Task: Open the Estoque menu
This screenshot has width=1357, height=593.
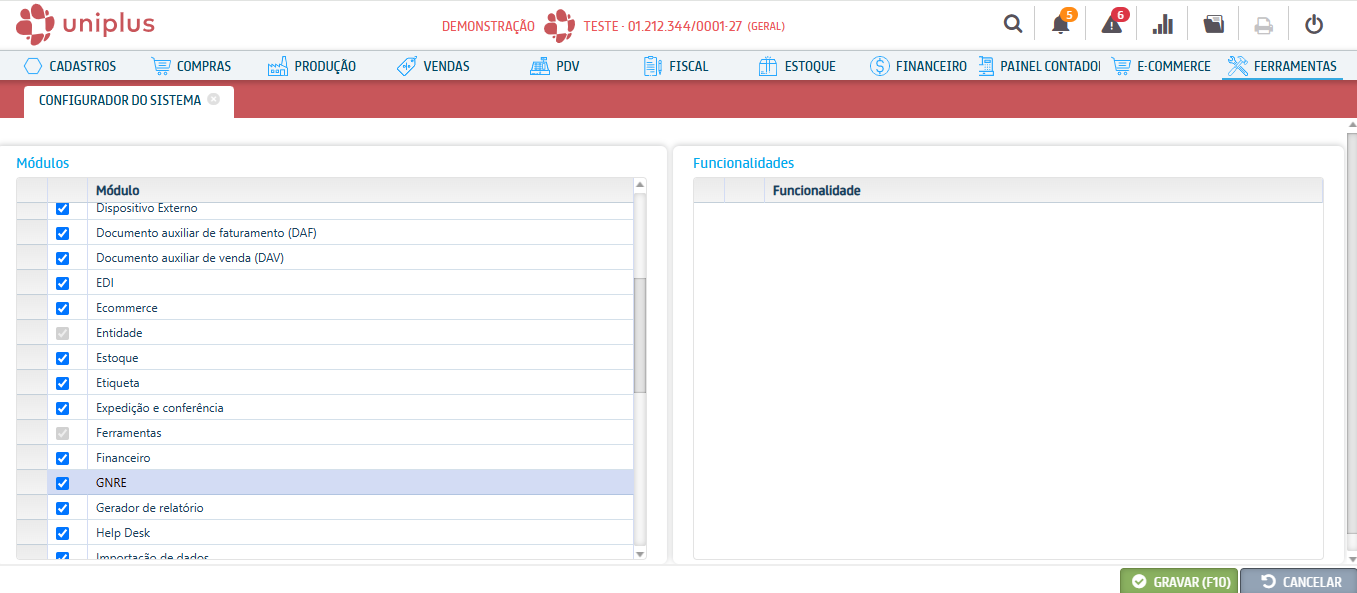Action: (797, 66)
